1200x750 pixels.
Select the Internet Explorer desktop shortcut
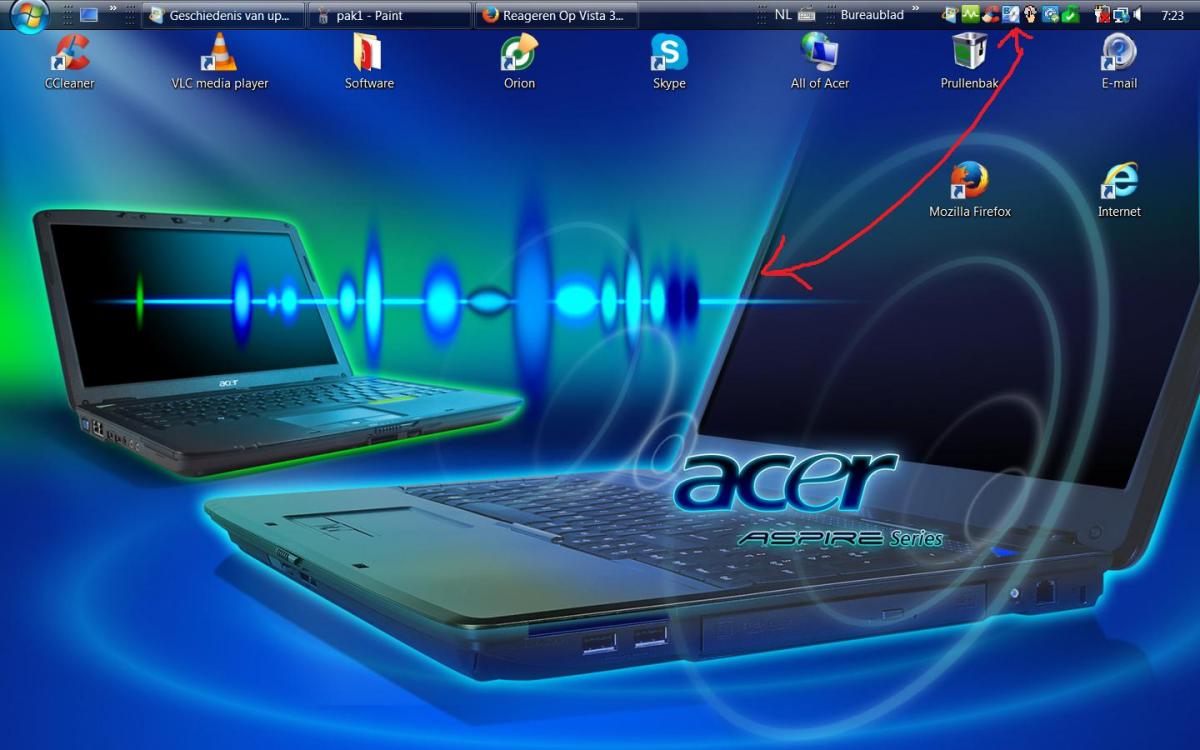[x=1119, y=189]
